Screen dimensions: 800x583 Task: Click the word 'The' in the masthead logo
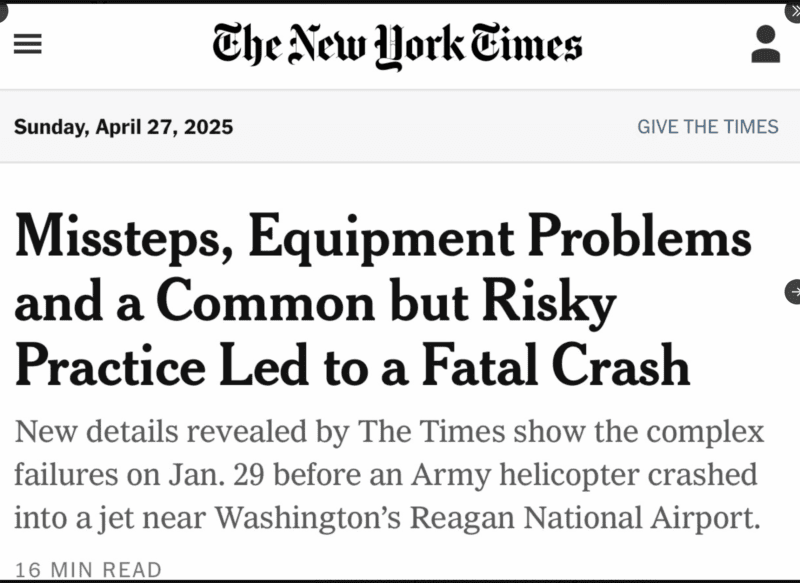[x=247, y=45]
